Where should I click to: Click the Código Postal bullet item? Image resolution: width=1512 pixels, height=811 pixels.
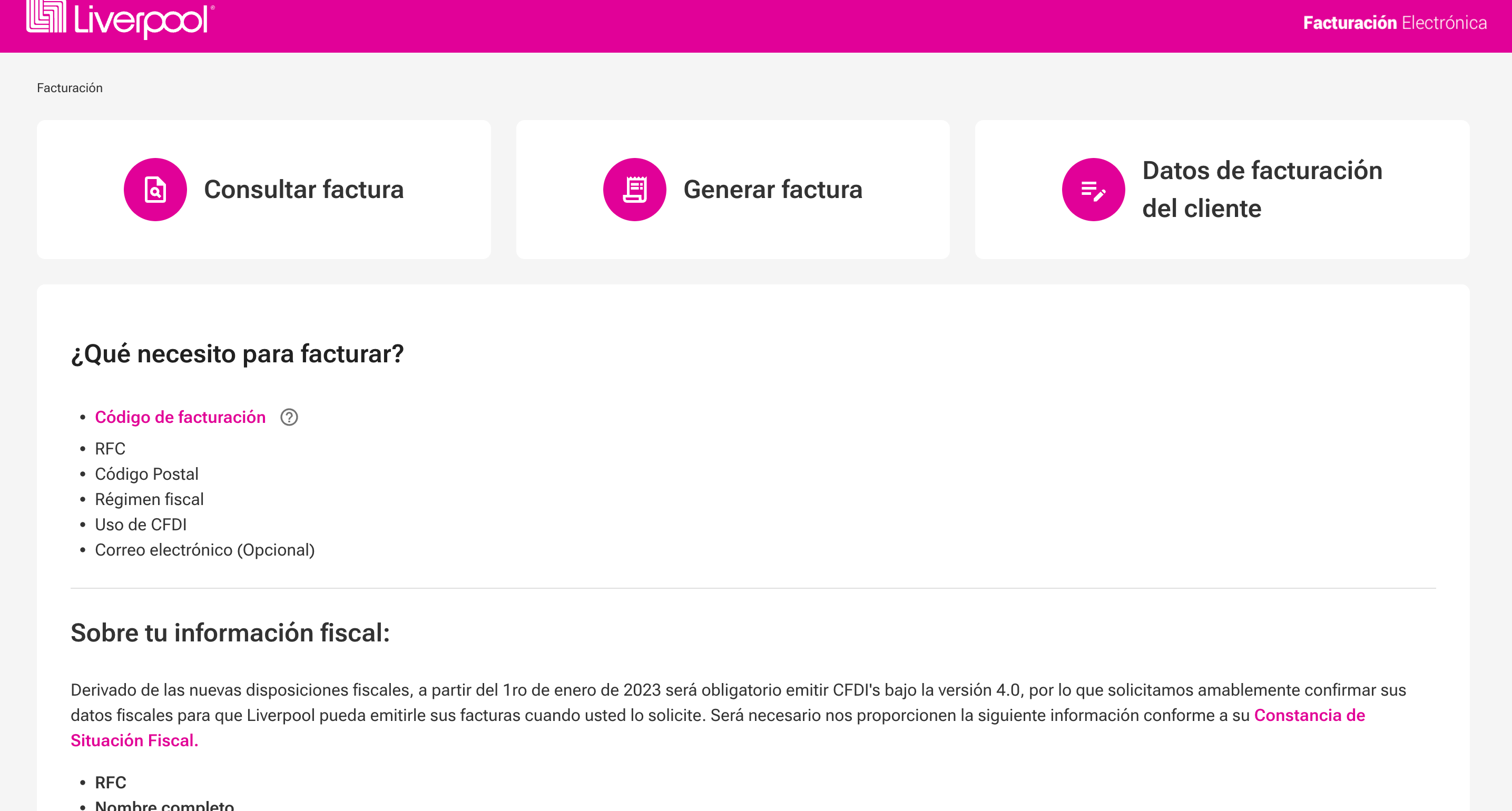pos(147,473)
